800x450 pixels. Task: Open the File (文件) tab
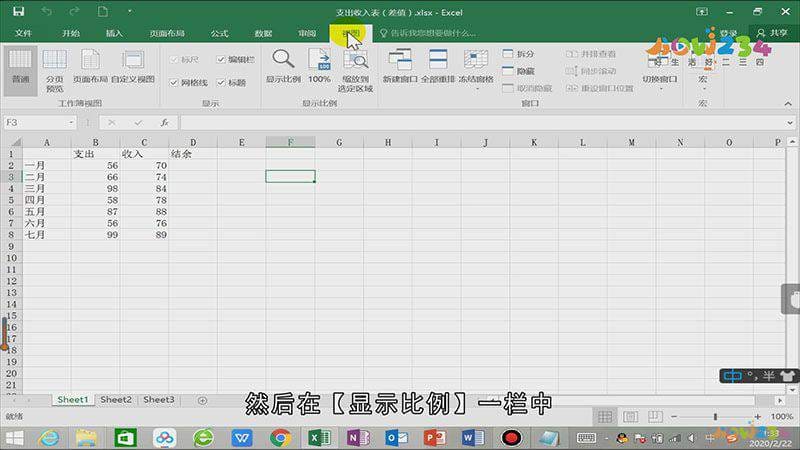pos(23,33)
